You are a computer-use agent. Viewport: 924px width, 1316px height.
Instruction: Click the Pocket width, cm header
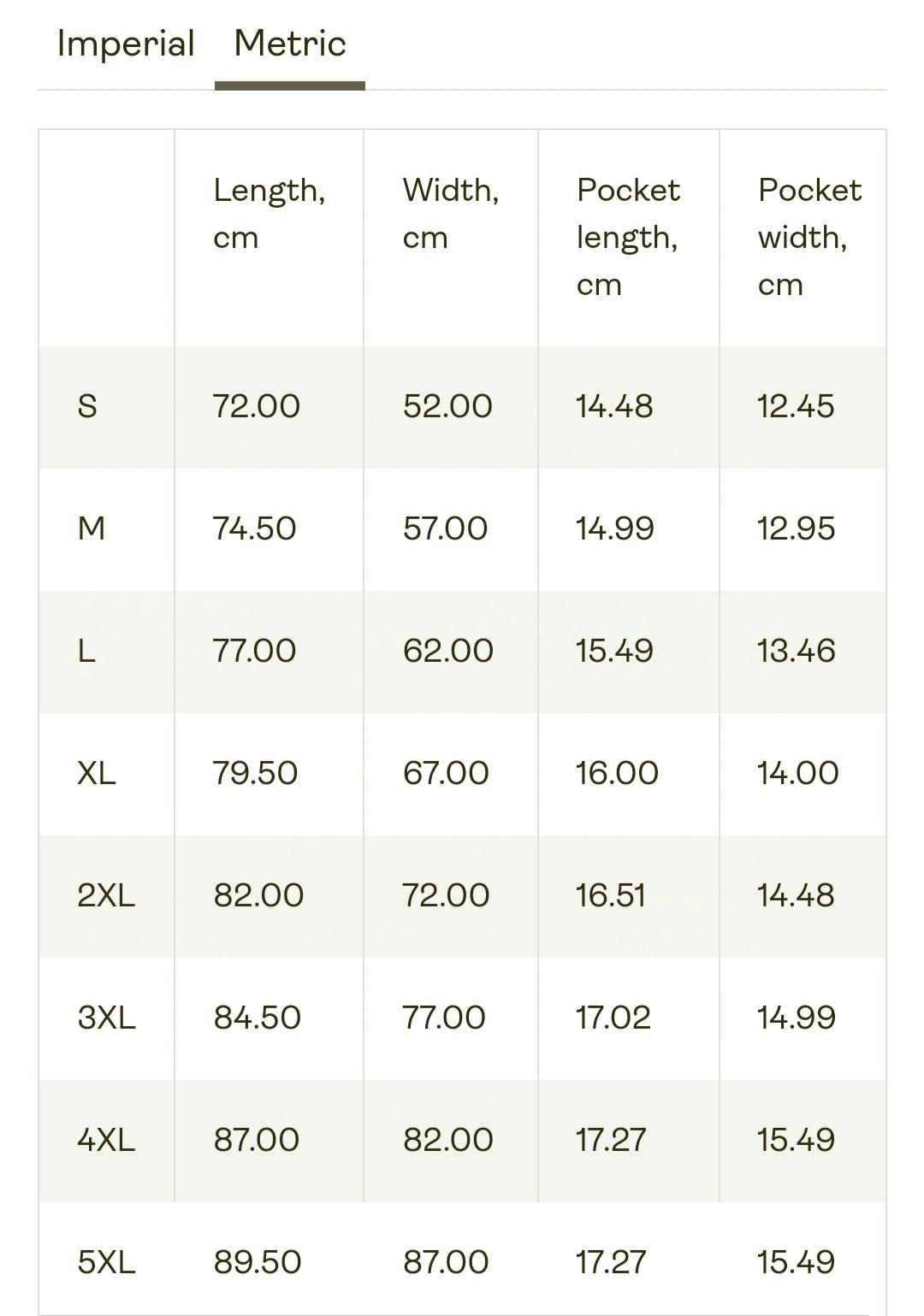click(809, 237)
